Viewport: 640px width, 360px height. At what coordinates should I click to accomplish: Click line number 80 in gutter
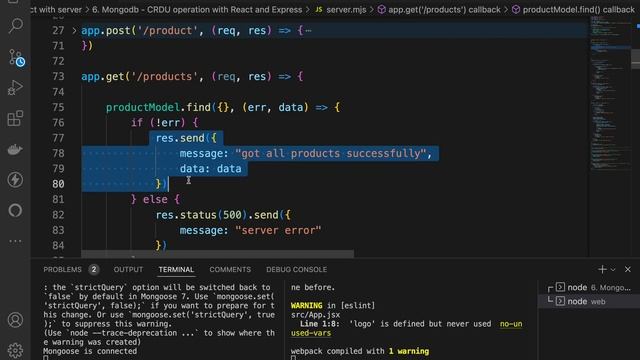click(x=58, y=184)
